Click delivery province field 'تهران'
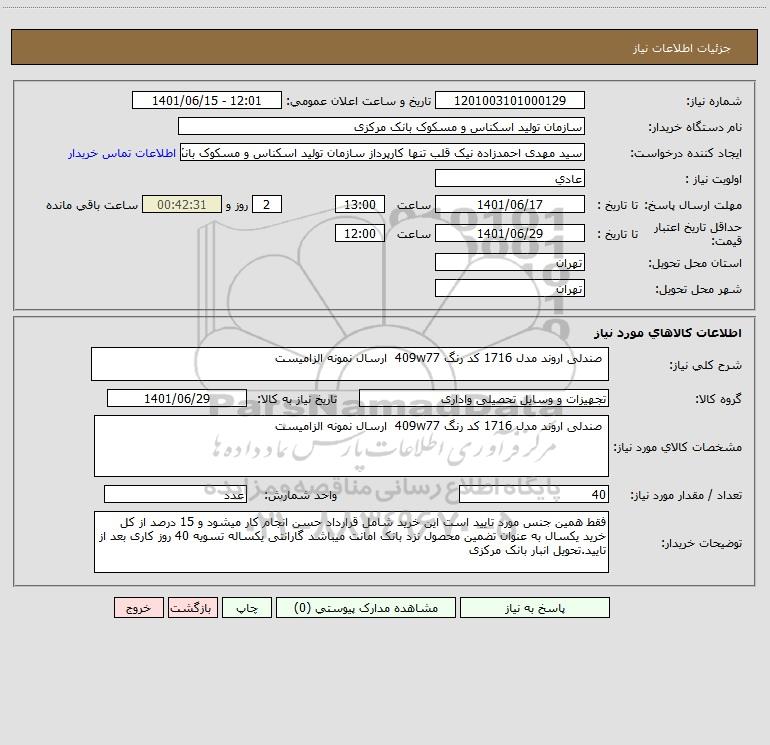770x745 pixels. (x=510, y=262)
